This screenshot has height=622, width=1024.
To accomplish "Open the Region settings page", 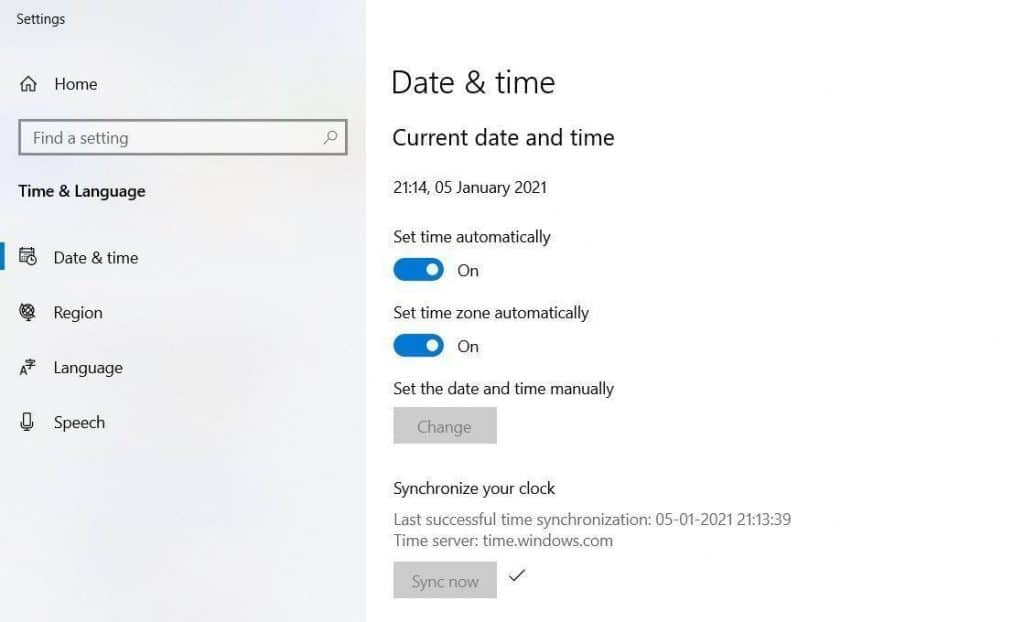I will coord(78,312).
